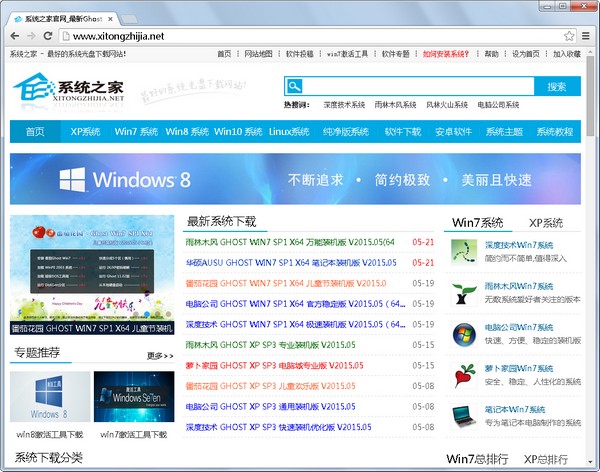600x472 pixels.
Task: Expand 更多>> beside 专题推荐
Action: coord(160,355)
